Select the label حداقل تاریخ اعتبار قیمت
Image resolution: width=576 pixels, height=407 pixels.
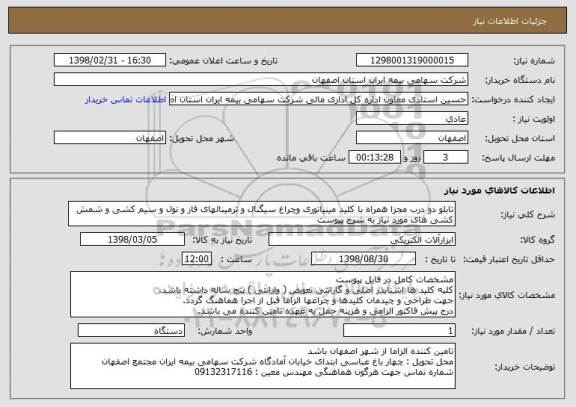tap(509, 259)
